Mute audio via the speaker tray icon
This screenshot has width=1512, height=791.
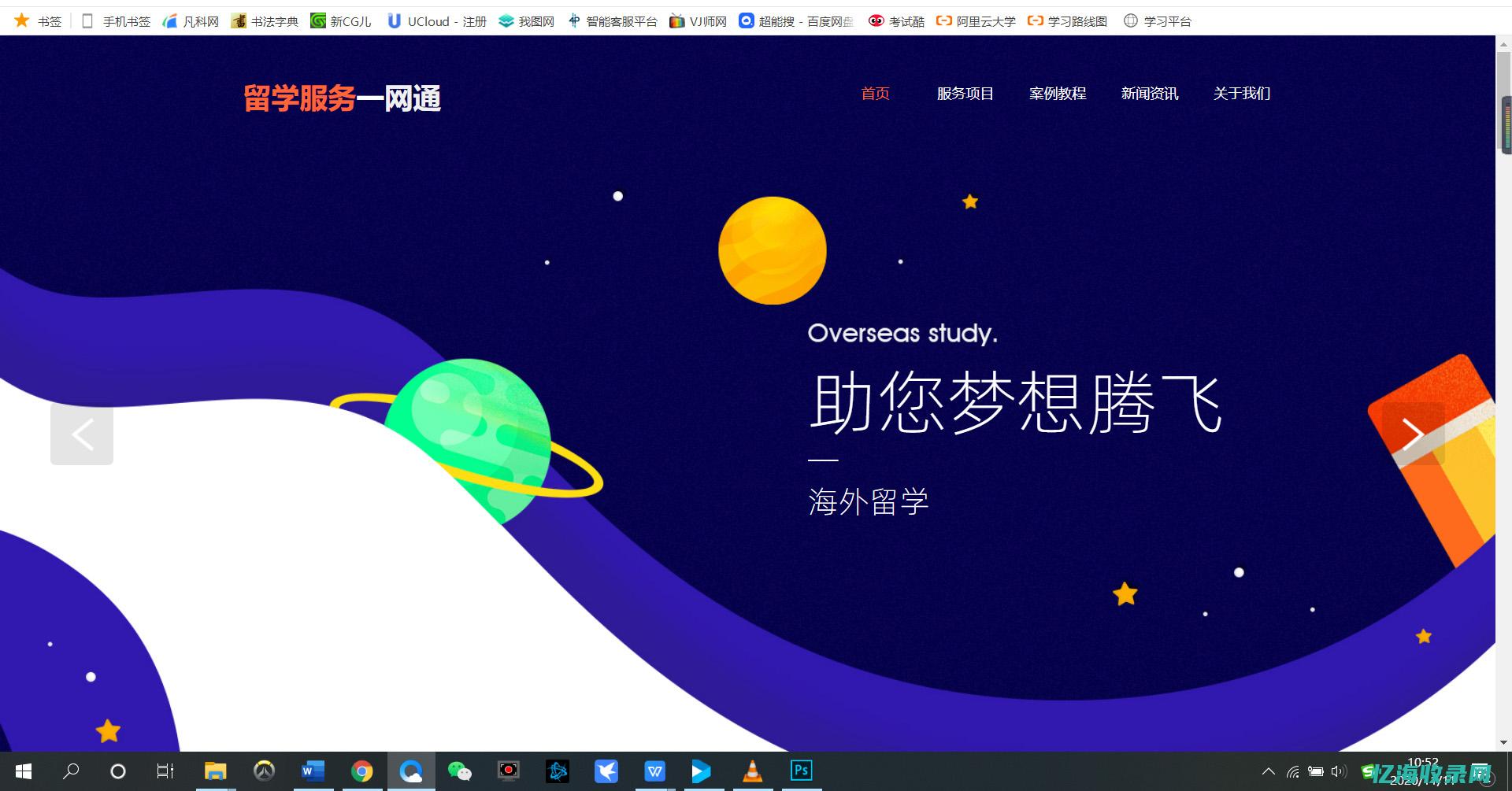point(1339,771)
